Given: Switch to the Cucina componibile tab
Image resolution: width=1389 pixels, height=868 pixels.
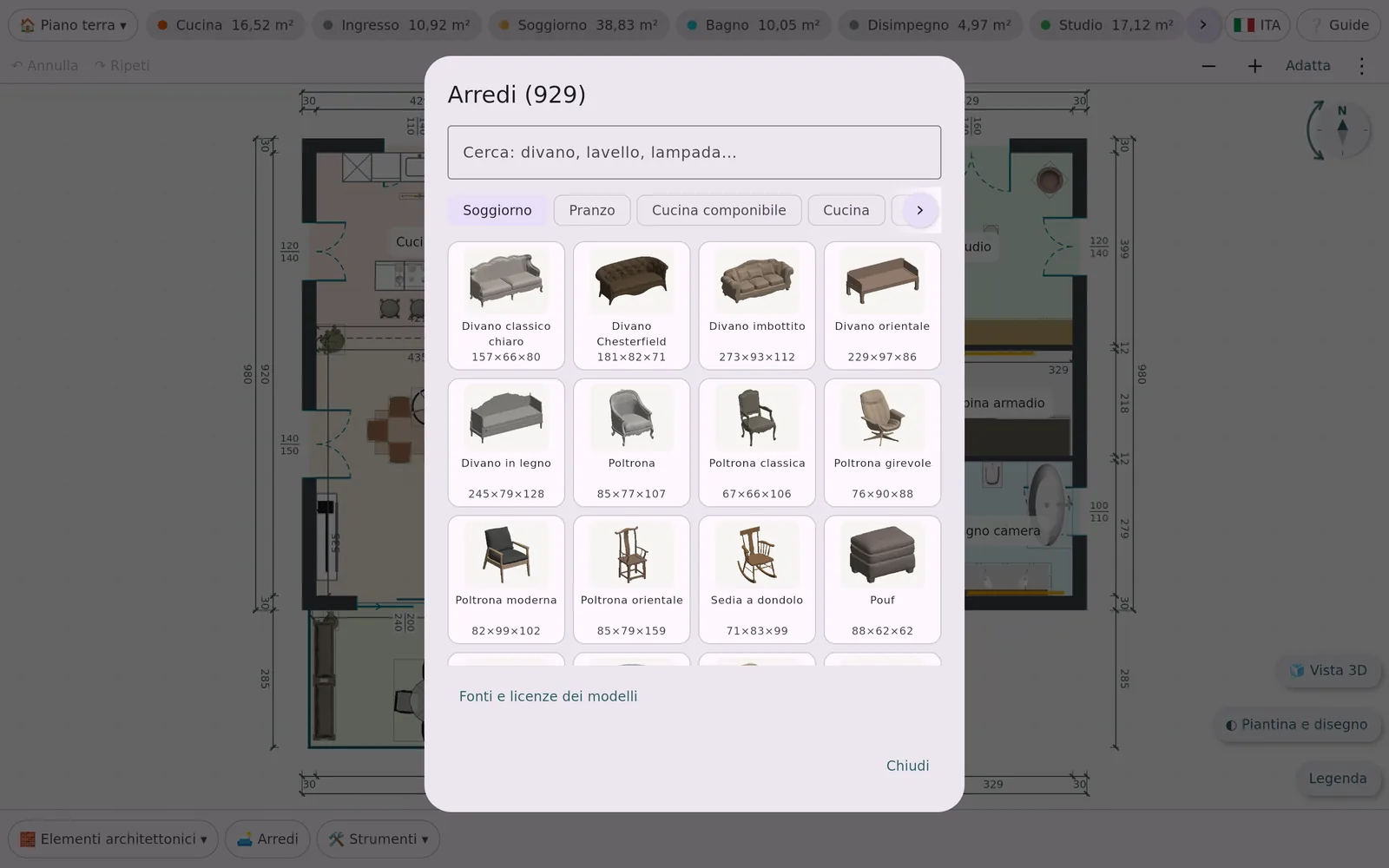Looking at the screenshot, I should [719, 210].
